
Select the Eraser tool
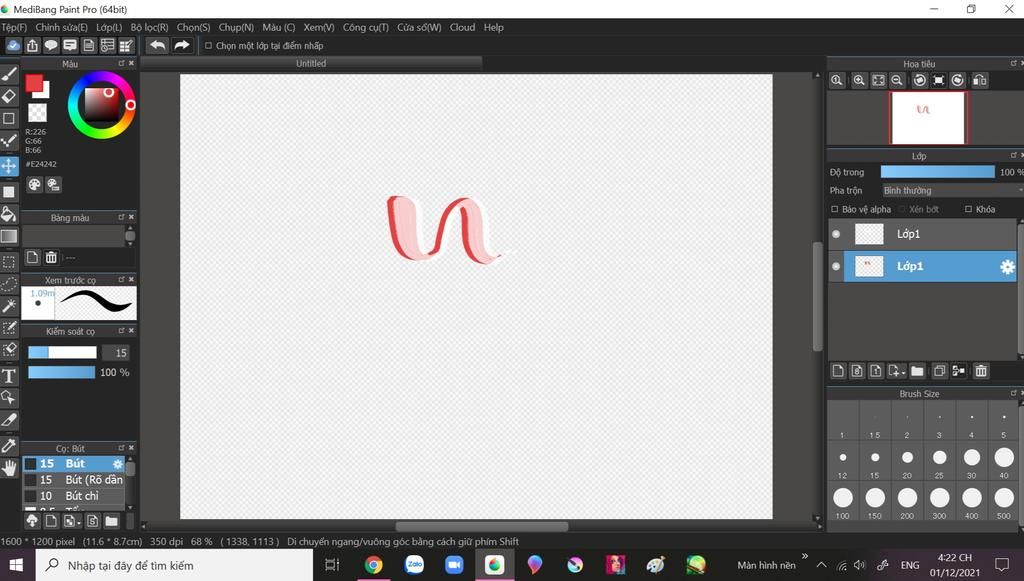coord(9,97)
